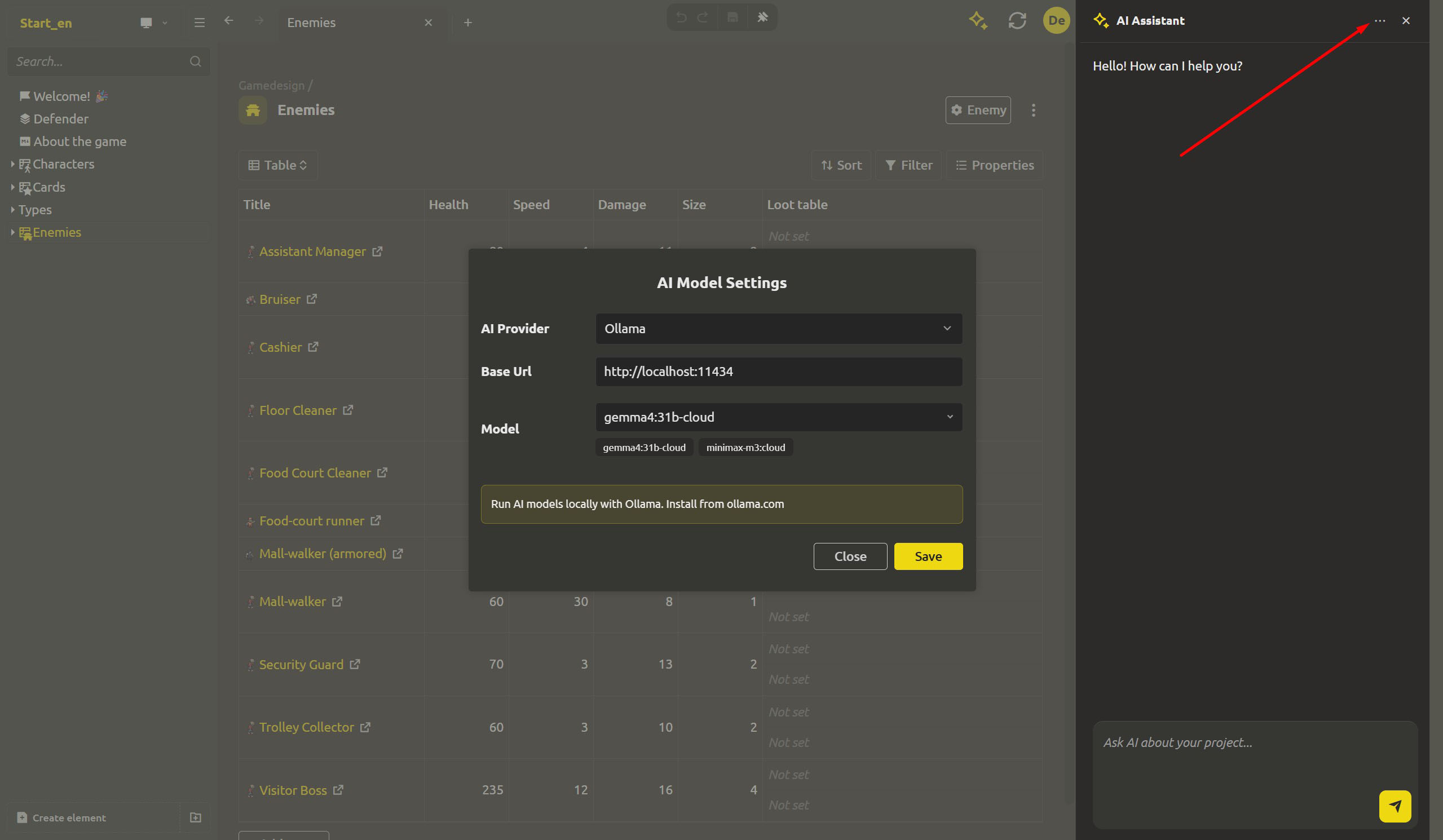
Task: Click the AI sparkle icon in top toolbar
Action: point(978,21)
